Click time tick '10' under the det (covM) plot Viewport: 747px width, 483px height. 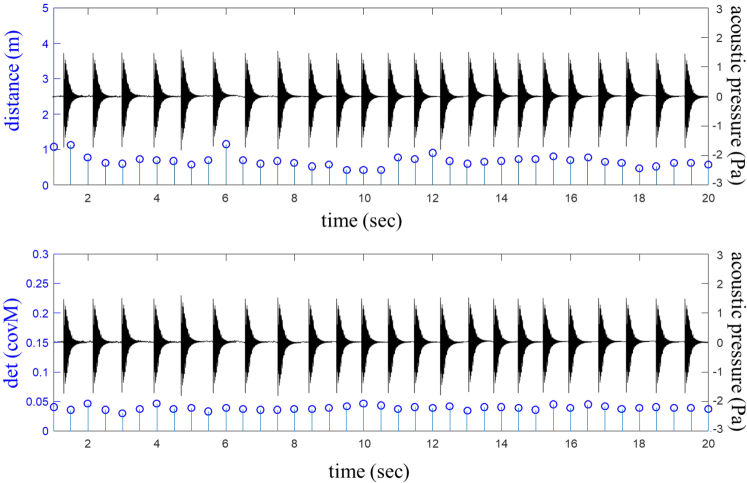pyautogui.click(x=364, y=443)
